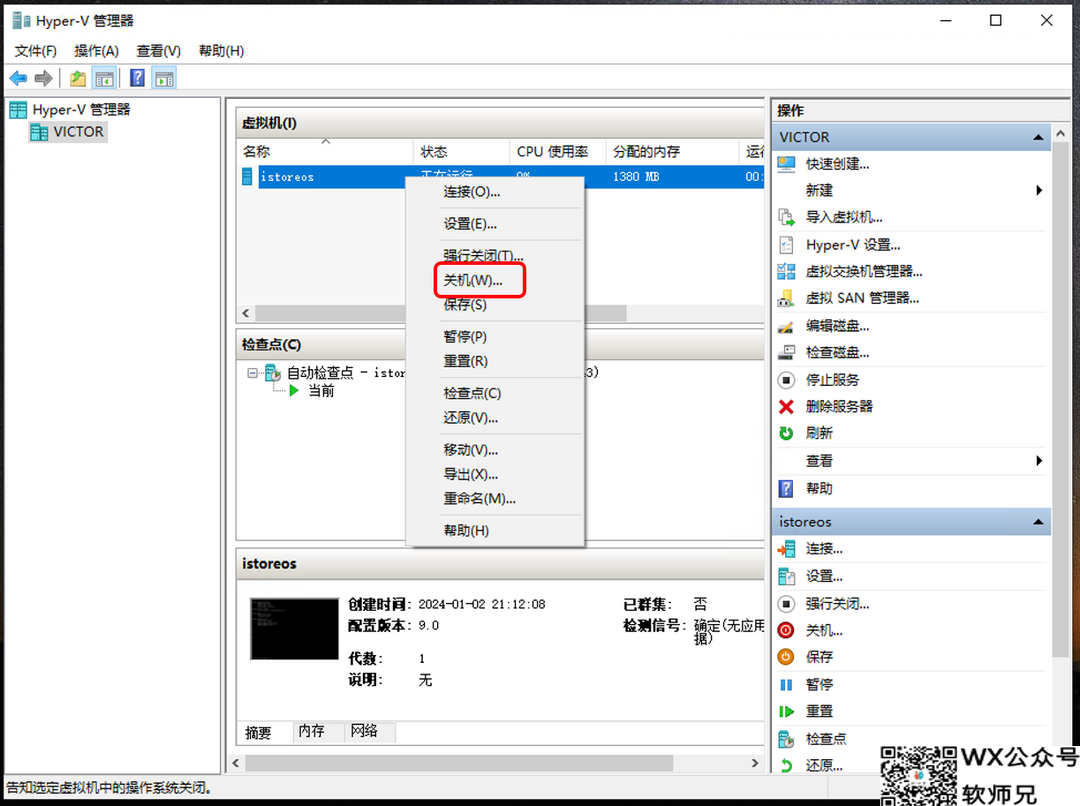Click the Quick Create (快速创建) icon
The height and width of the screenshot is (806, 1080).
[x=787, y=164]
